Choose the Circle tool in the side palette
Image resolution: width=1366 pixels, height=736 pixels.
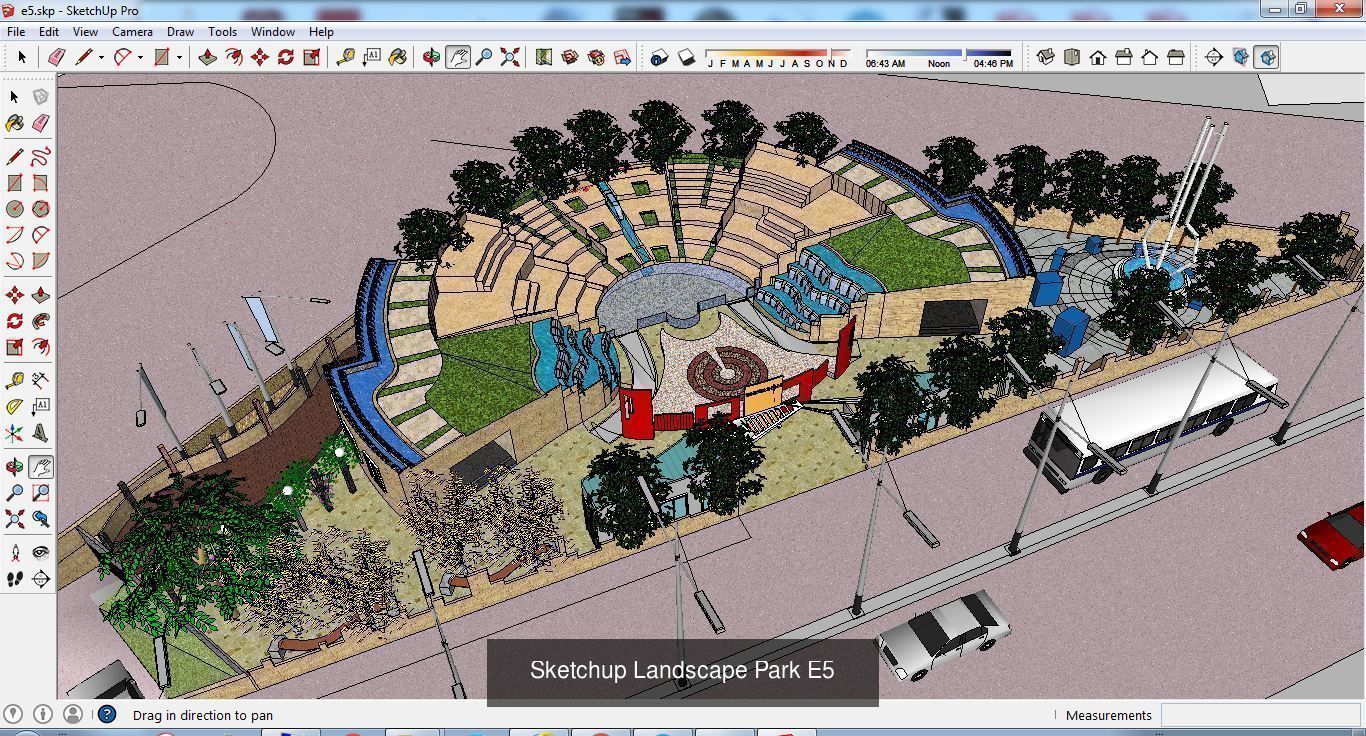(x=14, y=208)
